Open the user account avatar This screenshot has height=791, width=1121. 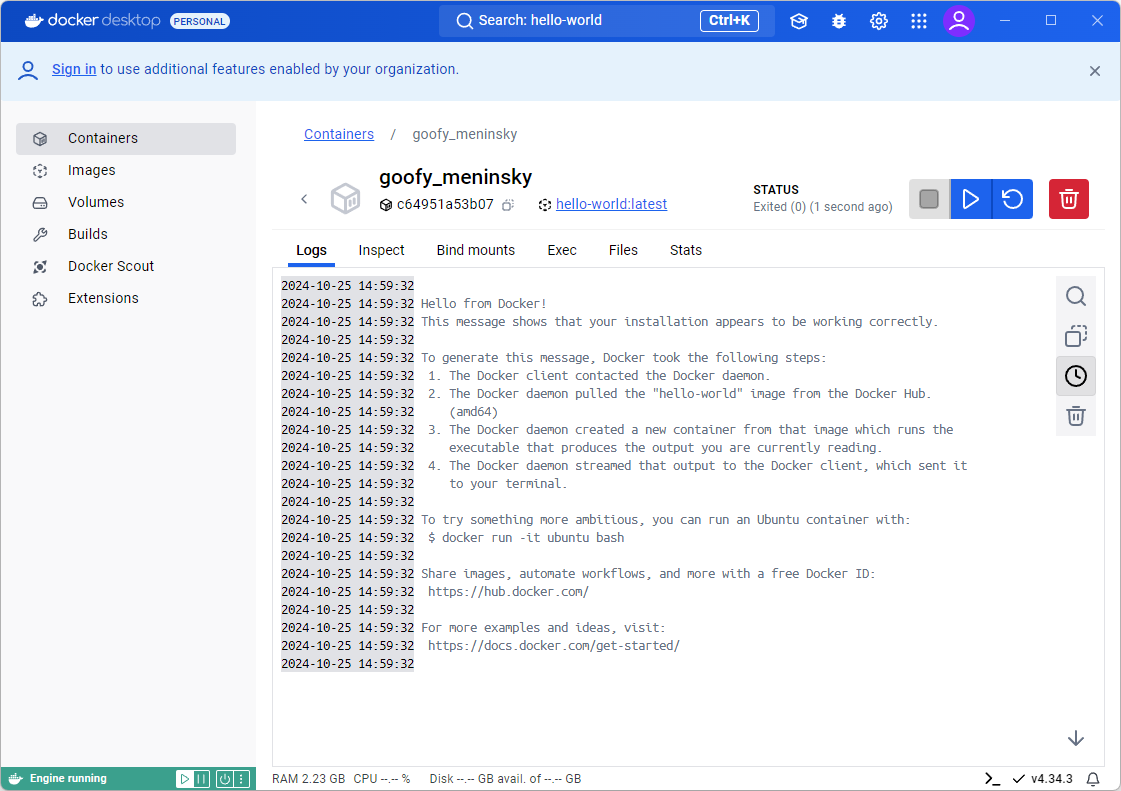click(959, 21)
